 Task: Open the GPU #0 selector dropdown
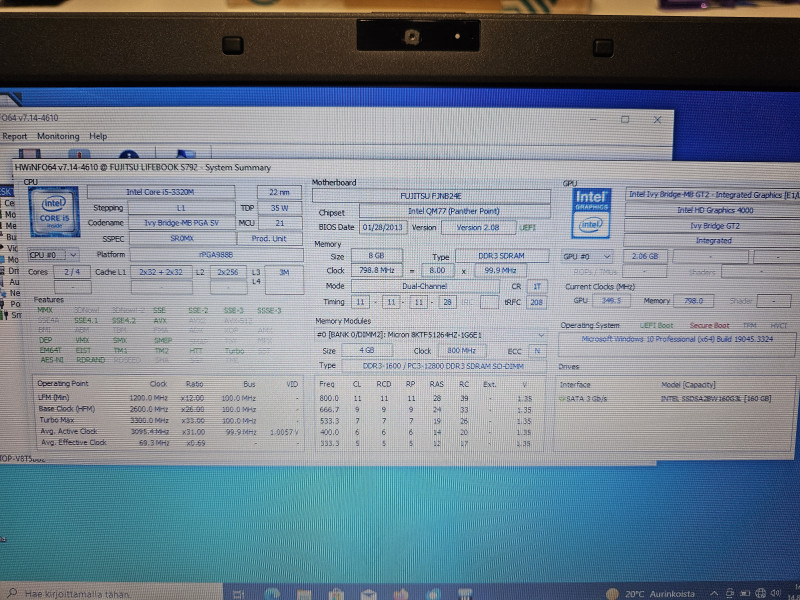click(x=587, y=256)
